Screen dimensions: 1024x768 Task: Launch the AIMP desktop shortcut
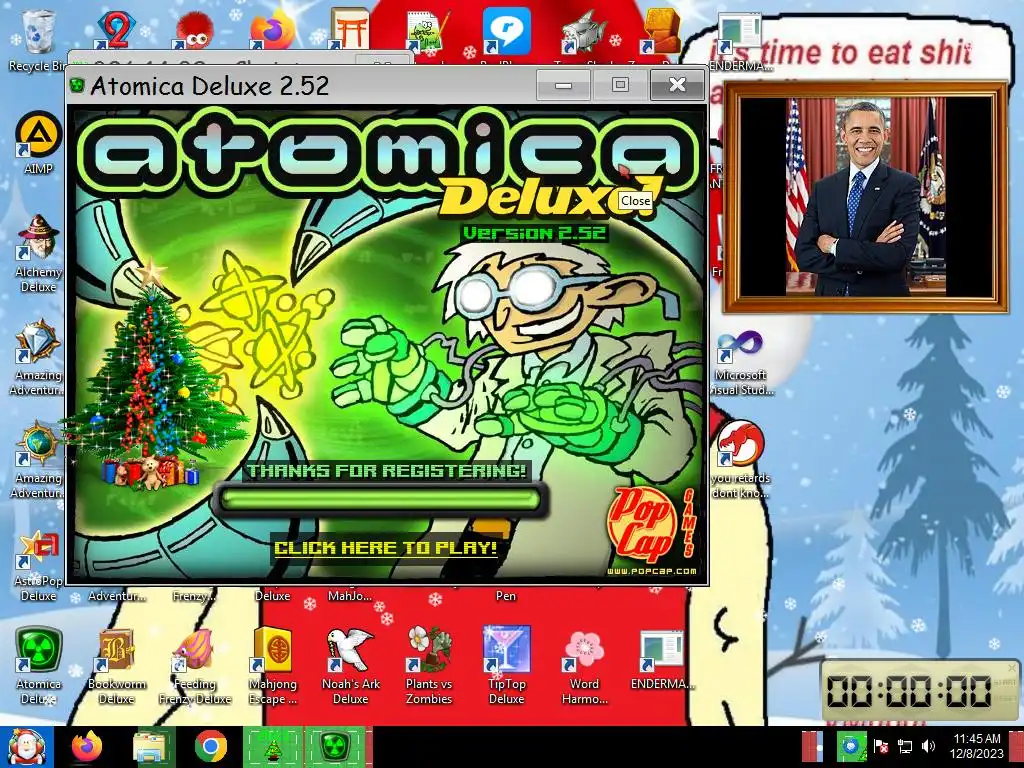[38, 142]
